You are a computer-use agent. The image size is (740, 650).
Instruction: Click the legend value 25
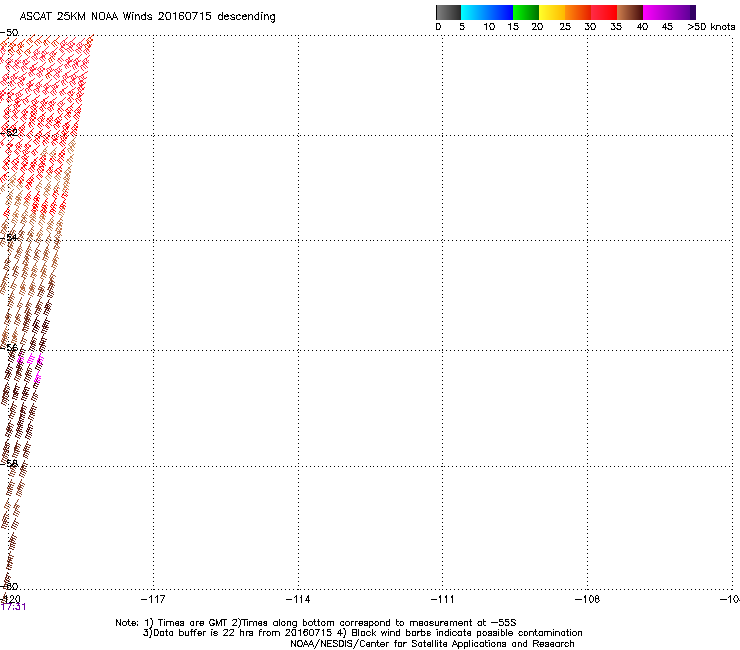tap(565, 27)
